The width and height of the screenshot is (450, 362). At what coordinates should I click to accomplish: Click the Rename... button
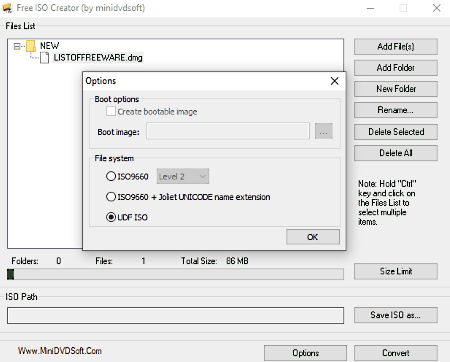pyautogui.click(x=396, y=110)
